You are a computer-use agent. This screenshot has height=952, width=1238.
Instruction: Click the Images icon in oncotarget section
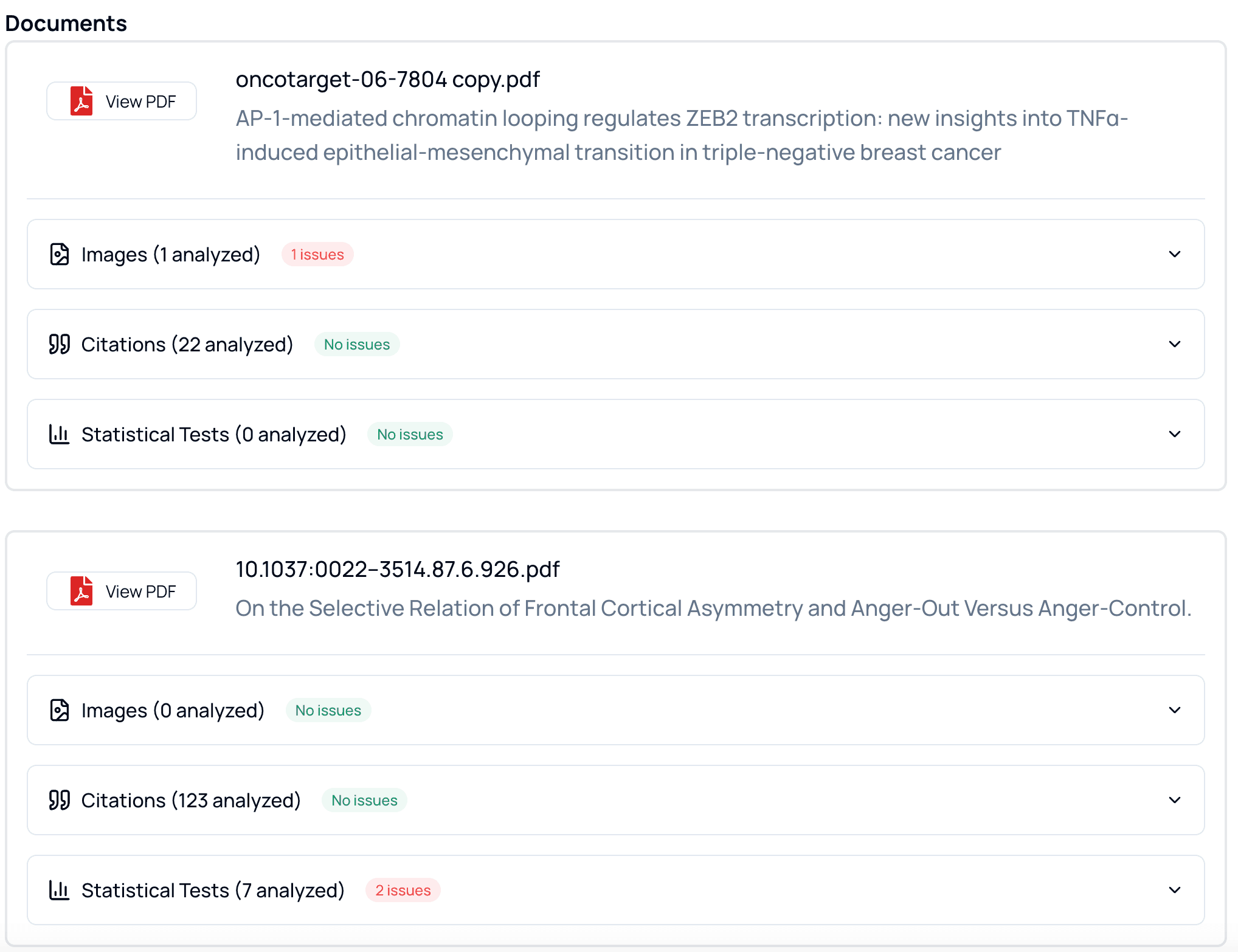click(59, 254)
